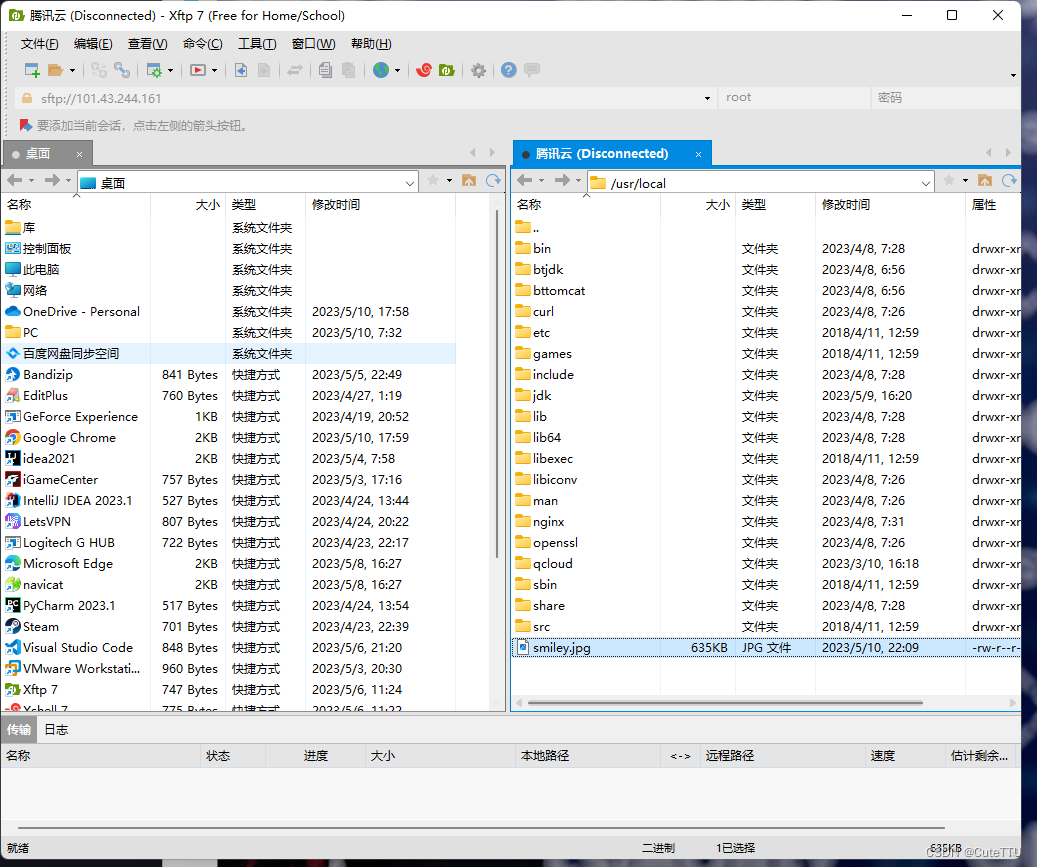Expand the globe icon dropdown arrow
The height and width of the screenshot is (867, 1037).
pos(397,70)
